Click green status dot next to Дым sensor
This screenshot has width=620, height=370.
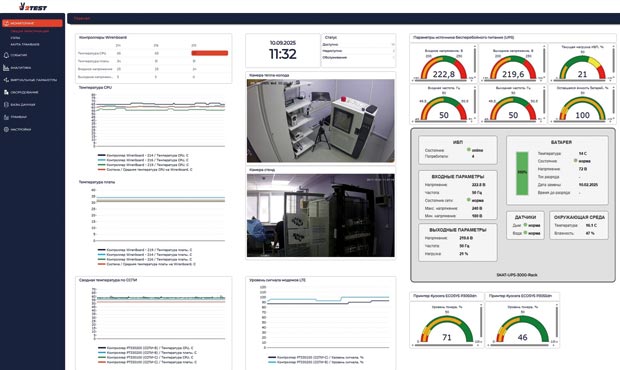525,225
